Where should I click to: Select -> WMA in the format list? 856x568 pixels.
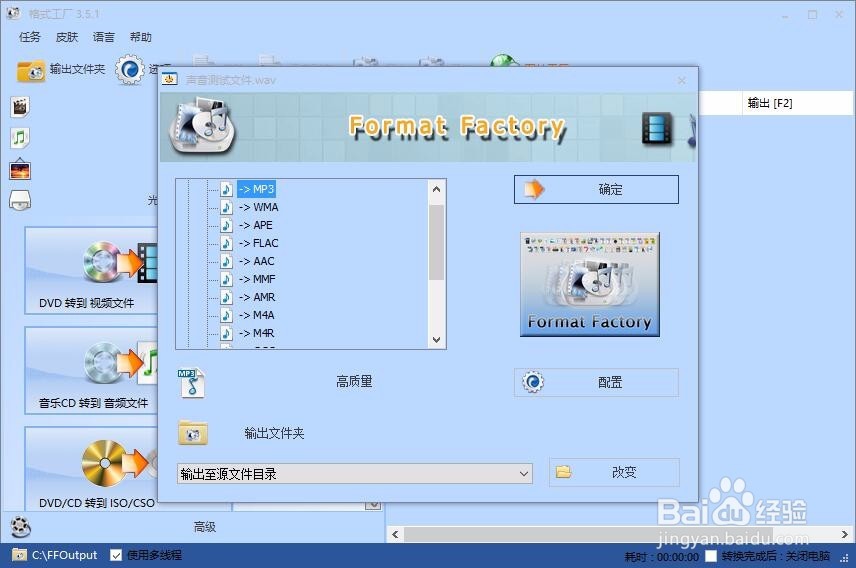258,207
